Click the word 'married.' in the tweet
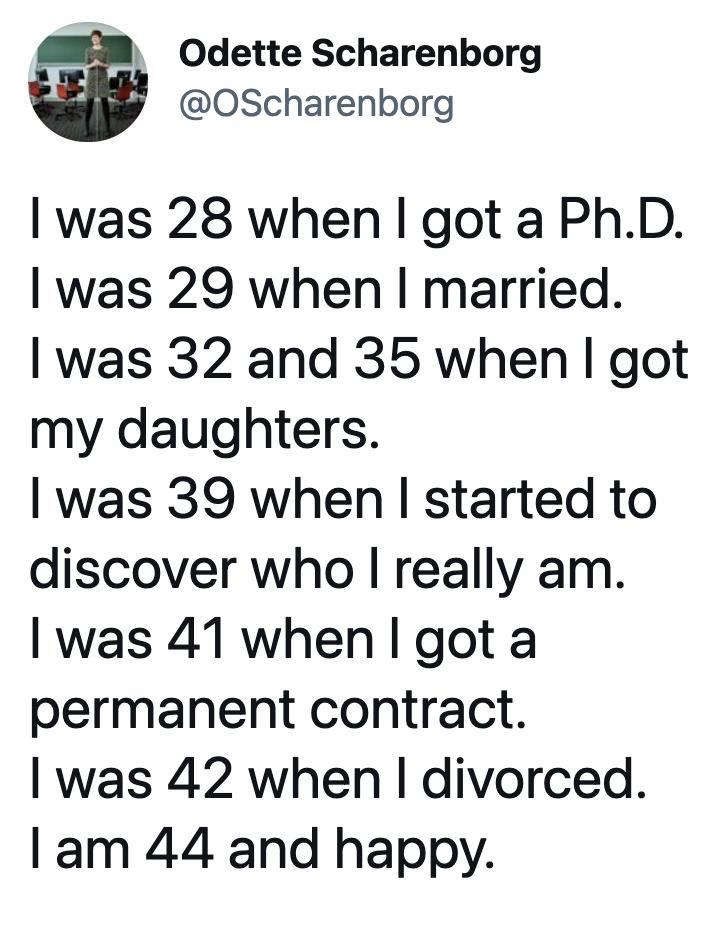 [x=523, y=291]
